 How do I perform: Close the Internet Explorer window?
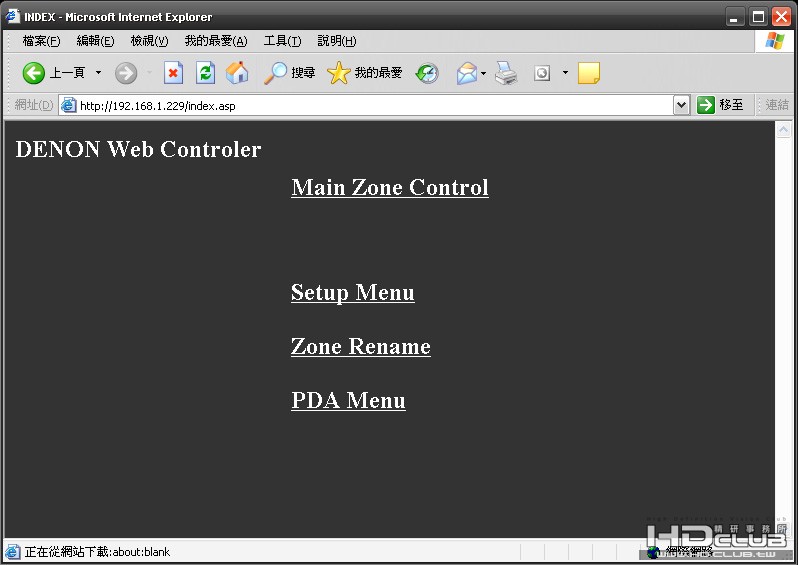[782, 17]
